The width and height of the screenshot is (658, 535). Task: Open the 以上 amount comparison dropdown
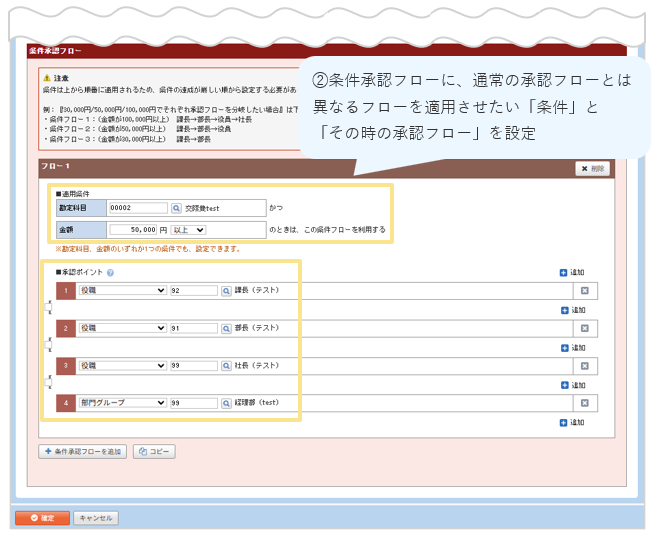click(x=188, y=230)
